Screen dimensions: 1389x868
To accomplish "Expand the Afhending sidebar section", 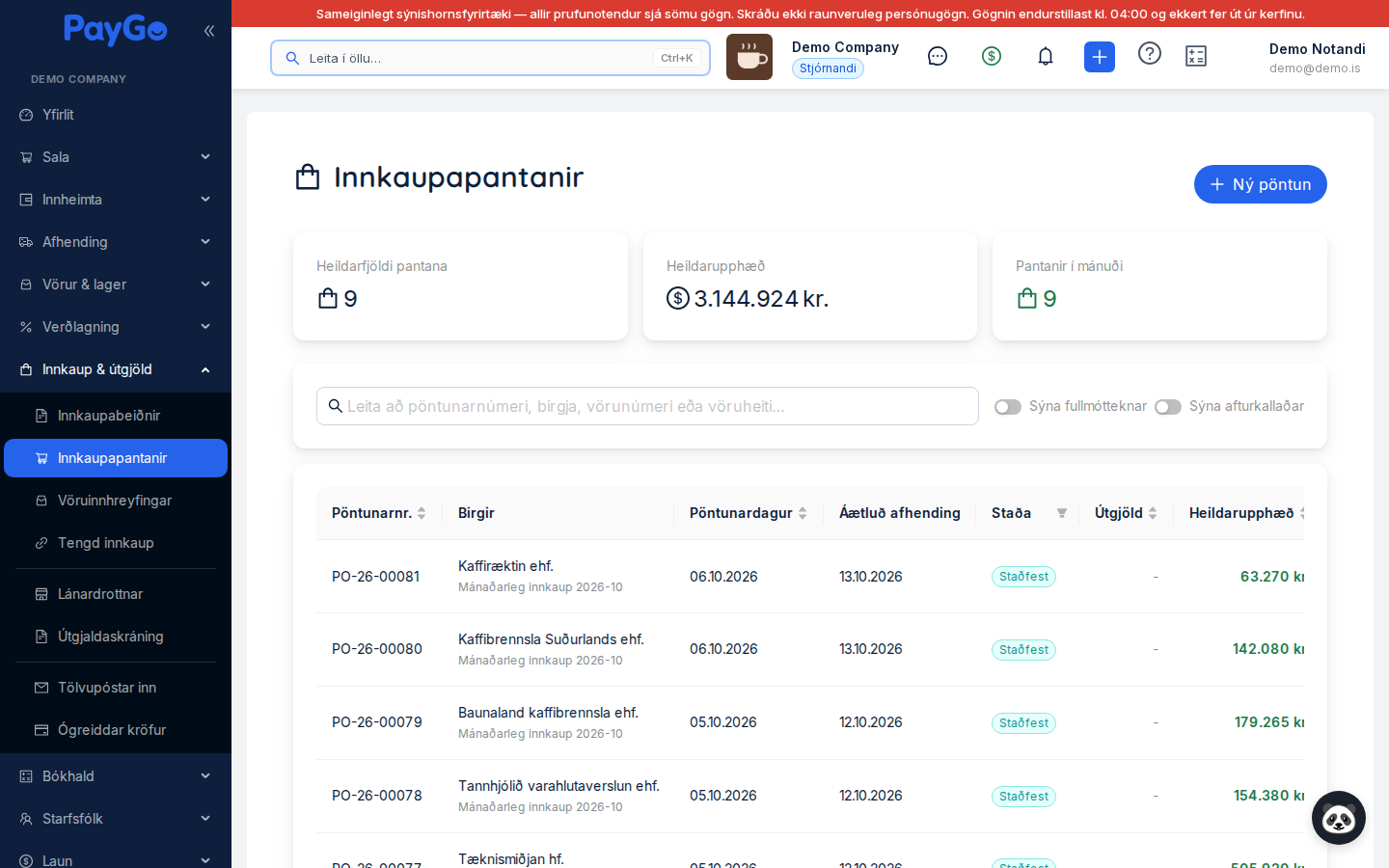I will pyautogui.click(x=116, y=242).
